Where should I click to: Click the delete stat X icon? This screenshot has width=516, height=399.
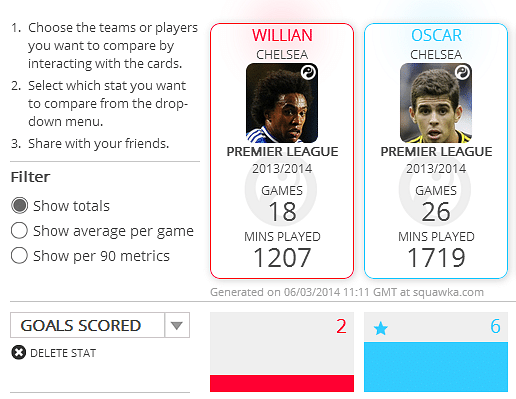19,353
